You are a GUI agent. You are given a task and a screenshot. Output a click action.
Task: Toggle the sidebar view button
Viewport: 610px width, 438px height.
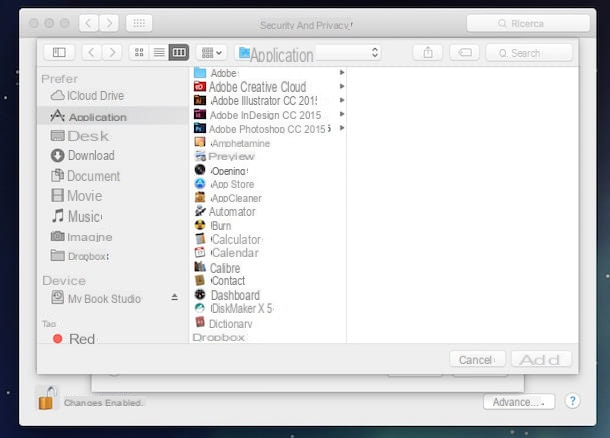point(59,52)
